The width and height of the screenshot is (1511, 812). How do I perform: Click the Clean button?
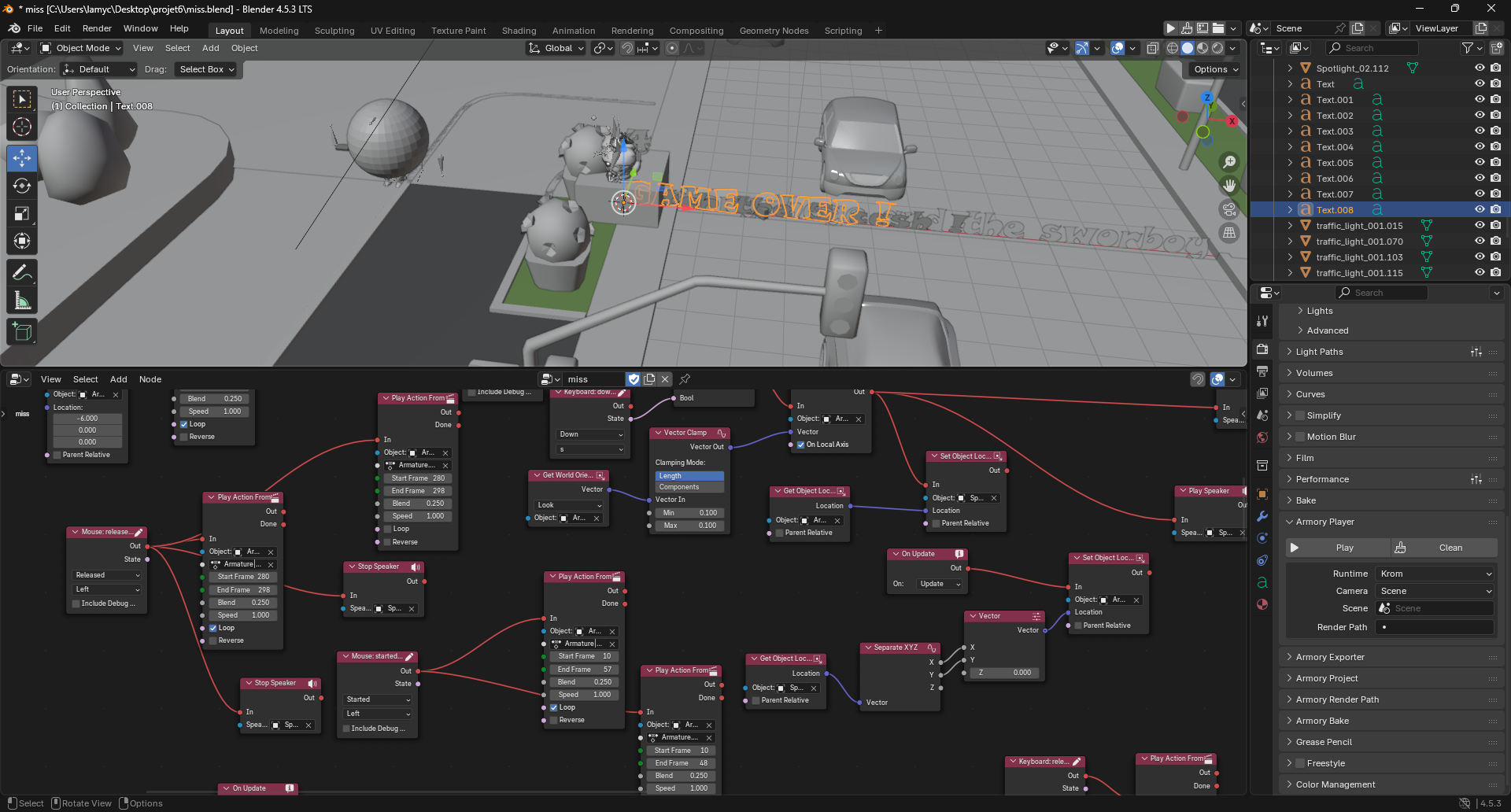pyautogui.click(x=1444, y=548)
